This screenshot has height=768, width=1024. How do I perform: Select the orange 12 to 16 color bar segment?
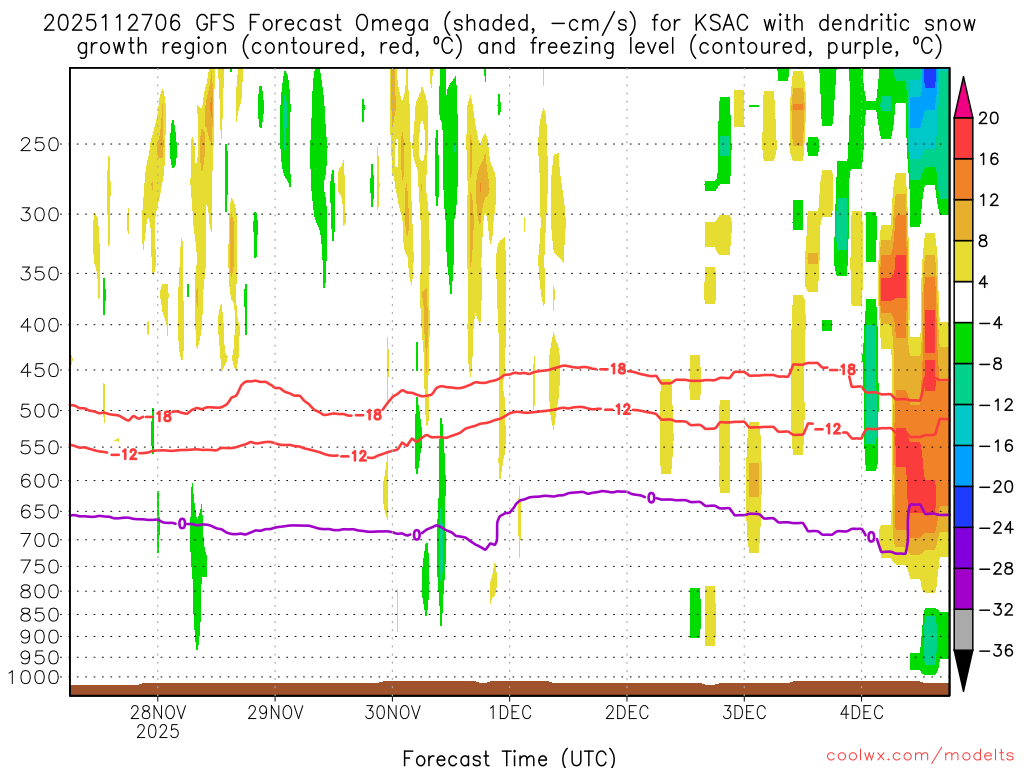click(963, 180)
